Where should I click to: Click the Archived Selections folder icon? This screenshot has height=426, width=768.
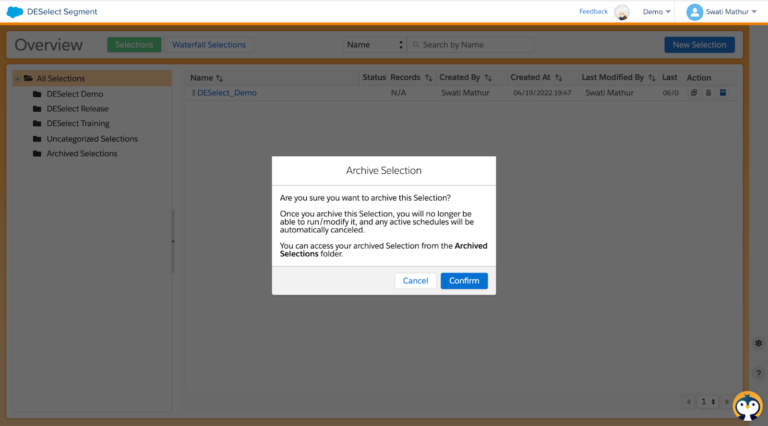(x=37, y=153)
